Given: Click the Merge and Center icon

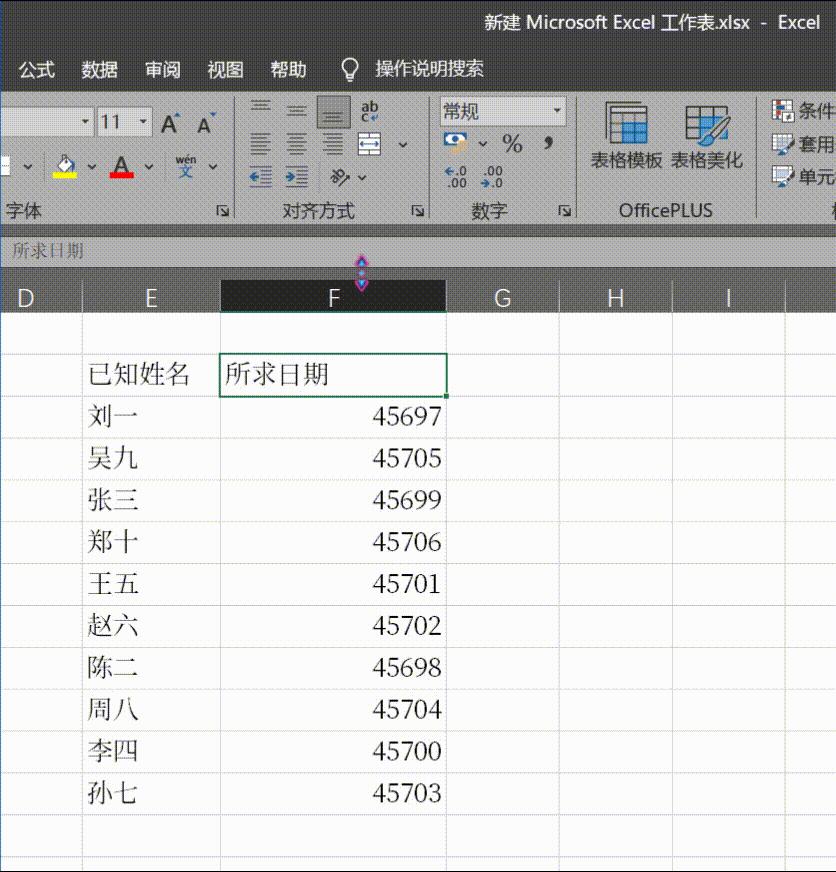Looking at the screenshot, I should pyautogui.click(x=368, y=145).
